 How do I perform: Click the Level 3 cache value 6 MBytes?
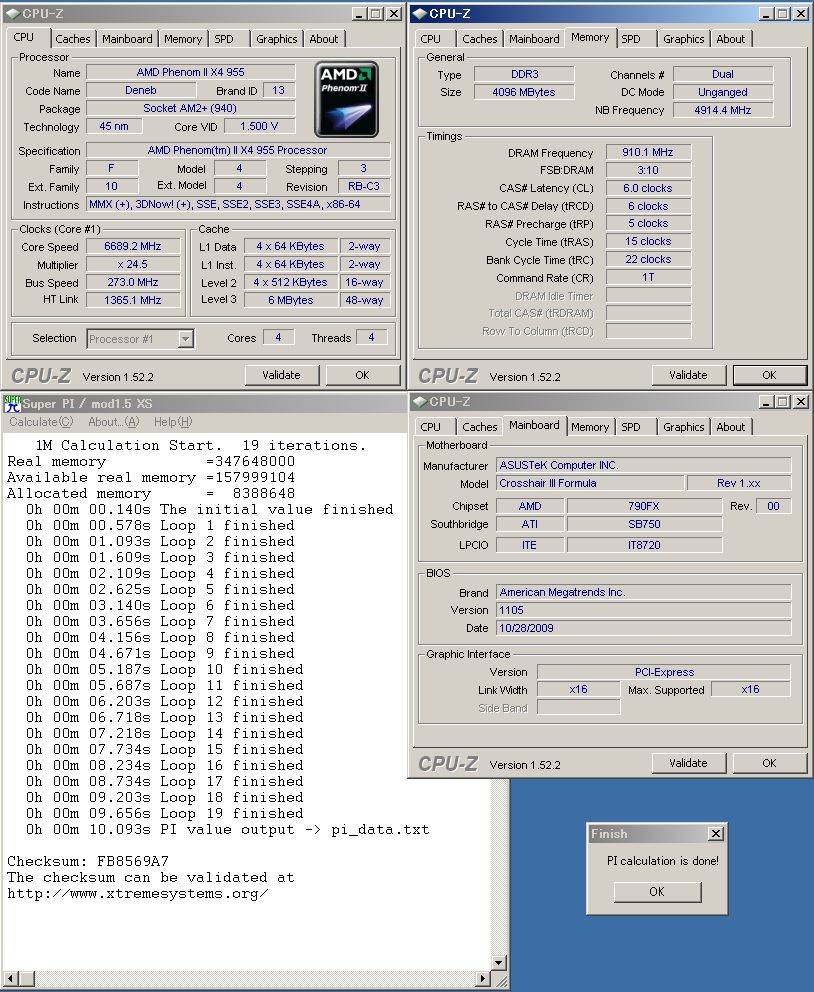(290, 300)
